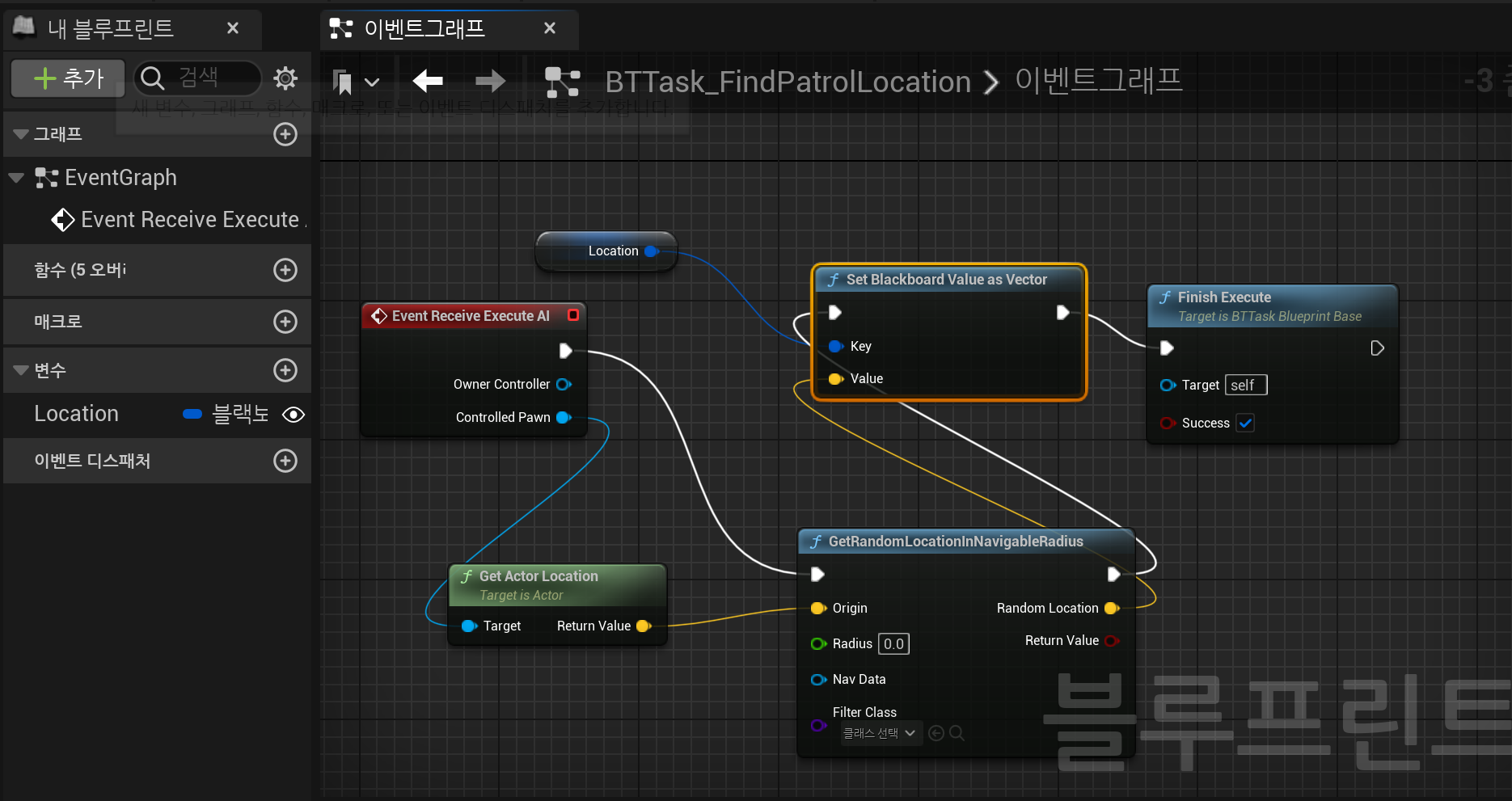This screenshot has width=1512, height=801.
Task: Focus the blueprint search field
Action: pos(198,78)
